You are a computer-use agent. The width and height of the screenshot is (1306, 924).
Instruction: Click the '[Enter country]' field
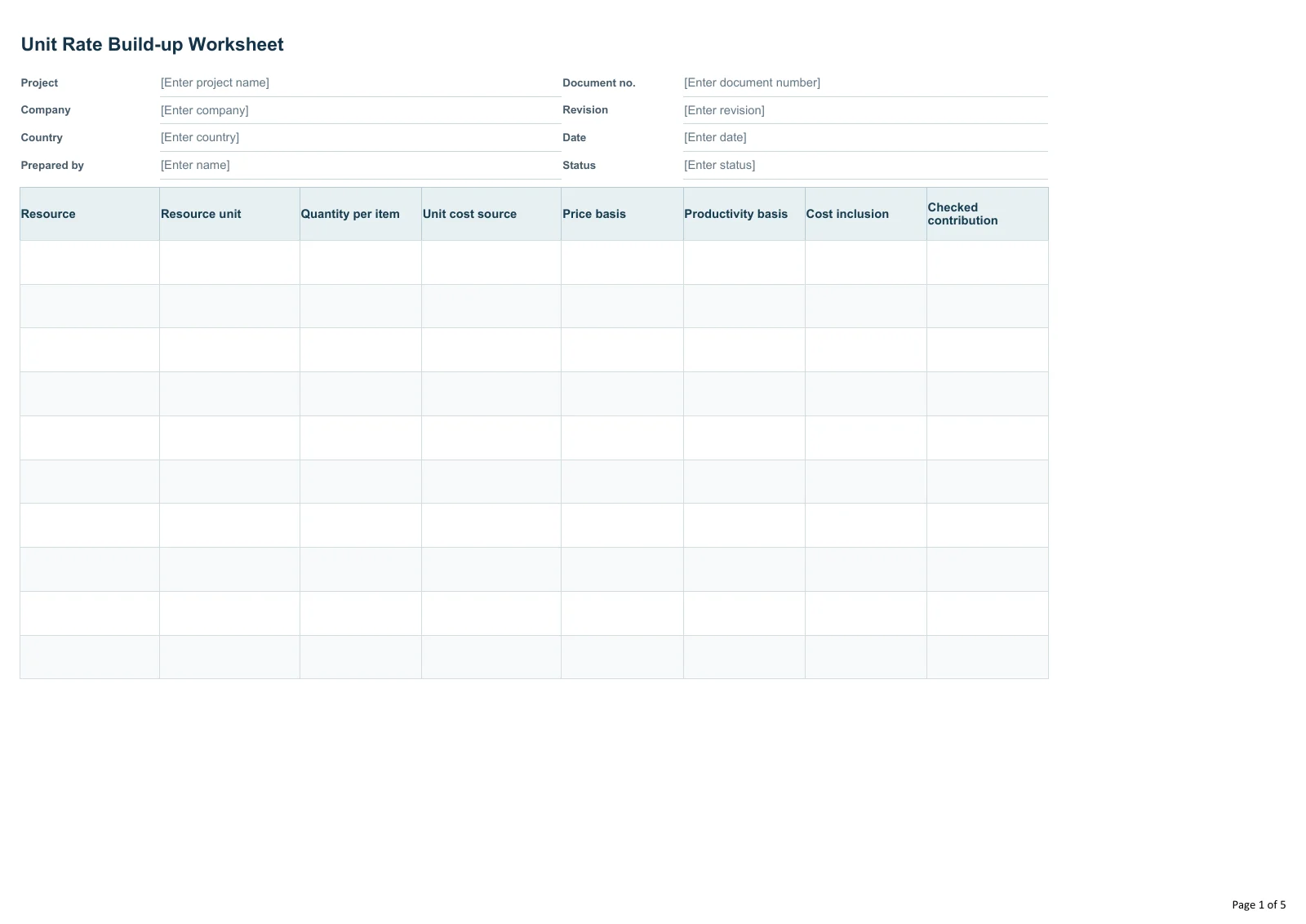(x=360, y=137)
